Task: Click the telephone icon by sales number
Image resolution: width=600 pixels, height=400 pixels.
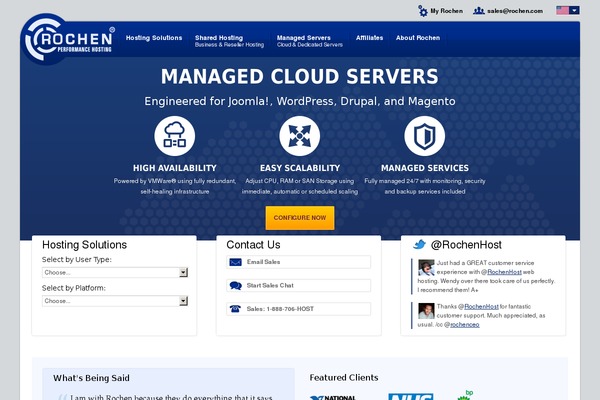Action: pyautogui.click(x=235, y=309)
